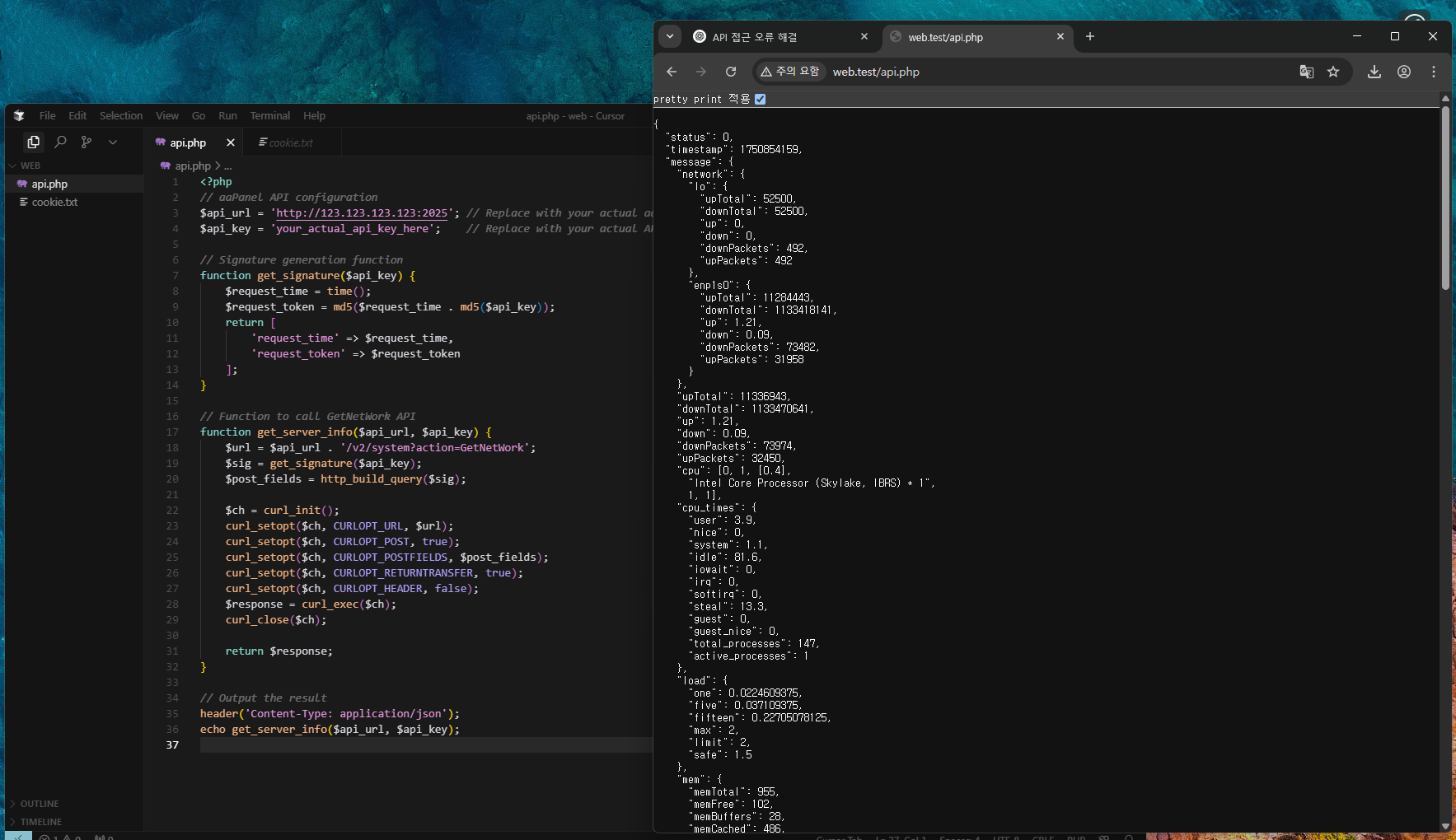This screenshot has width=1456, height=840.
Task: Open the Terminal menu
Action: tap(270, 116)
